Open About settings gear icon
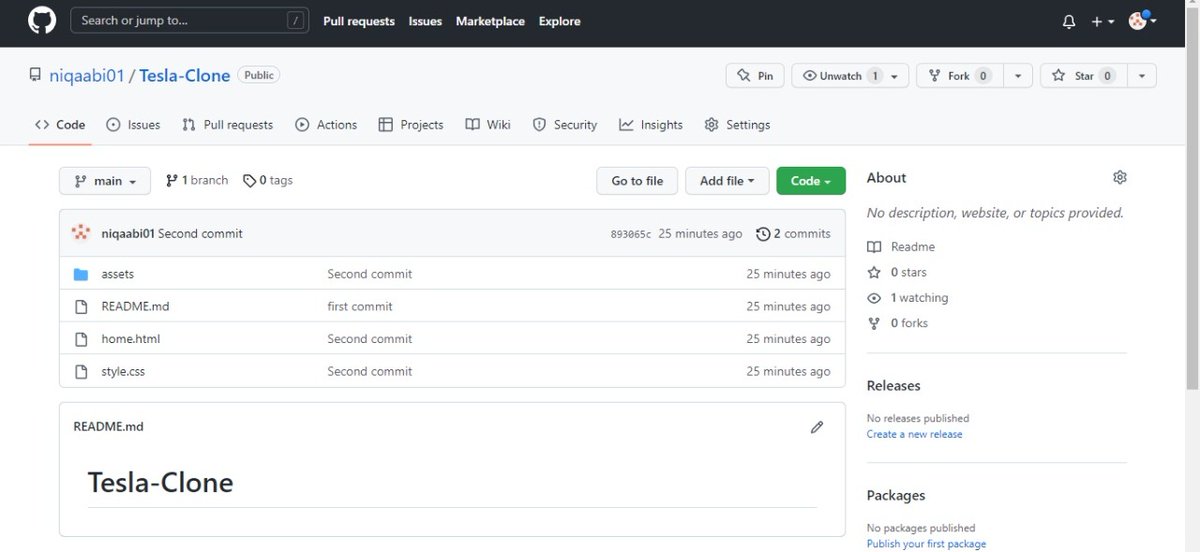 1120,177
